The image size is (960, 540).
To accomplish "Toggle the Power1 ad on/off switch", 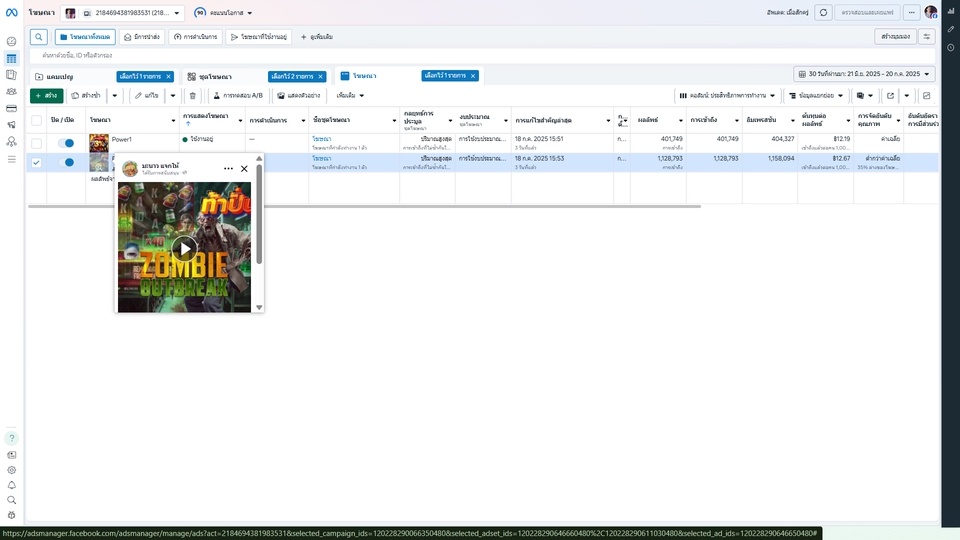I will (x=66, y=143).
